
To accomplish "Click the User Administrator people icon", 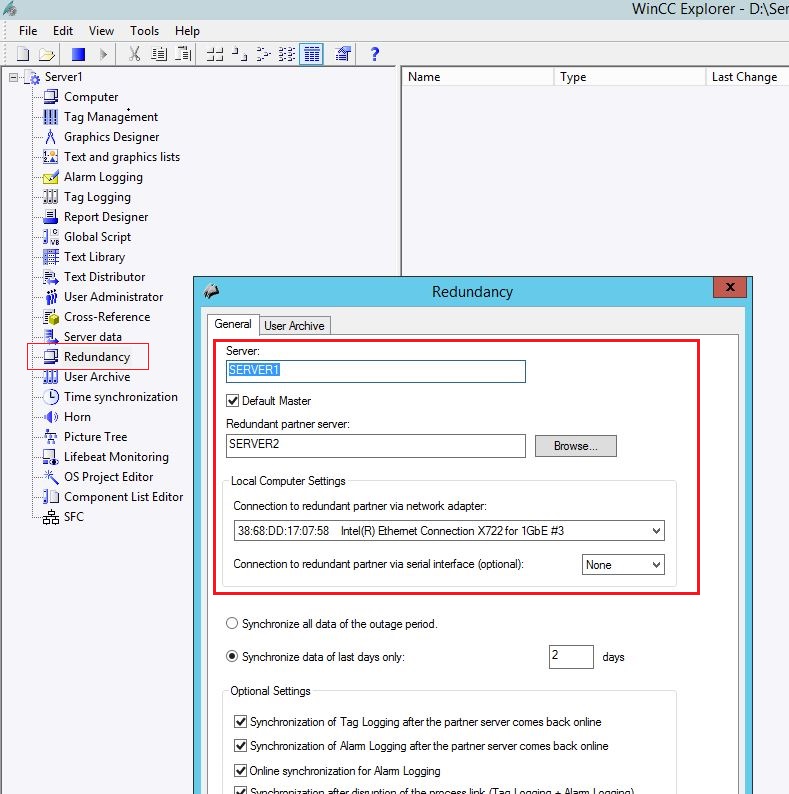I will 51,297.
